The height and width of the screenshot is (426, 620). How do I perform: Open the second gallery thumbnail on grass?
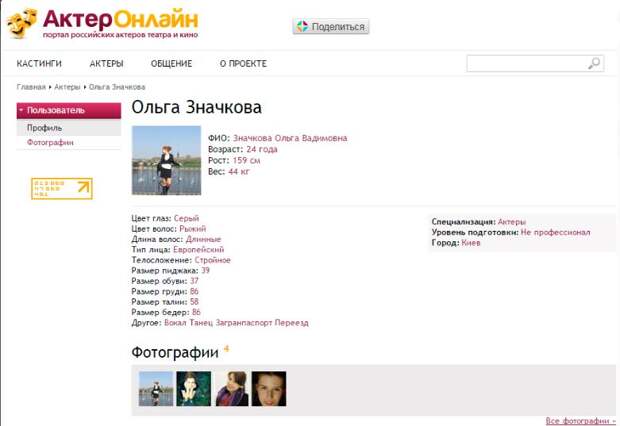194,389
